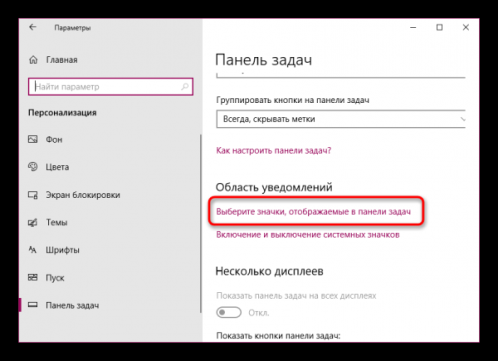Toggle Показать панель задач на всех дисплеях
Viewport: 498px width, 361px height.
click(x=229, y=312)
